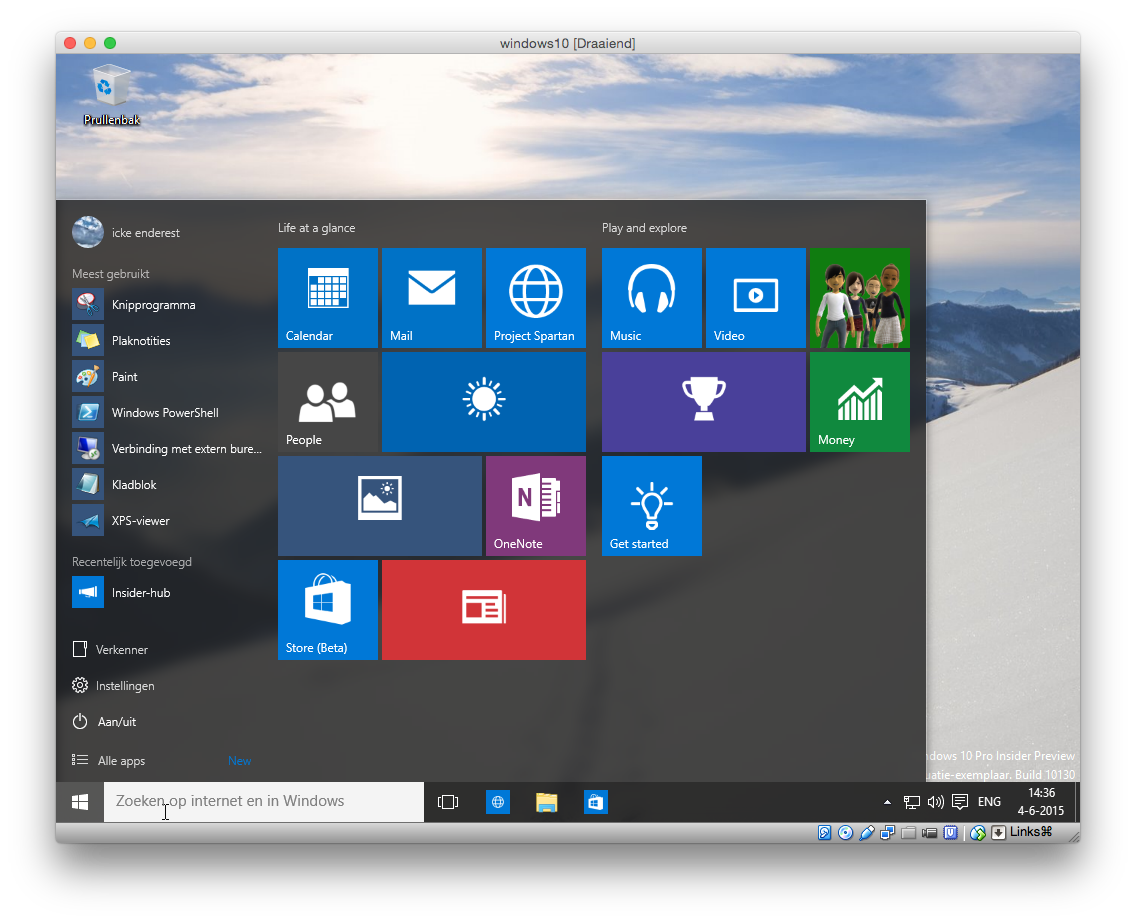Open the Money tile
Screen dimensions: 1136x923
tap(860, 401)
